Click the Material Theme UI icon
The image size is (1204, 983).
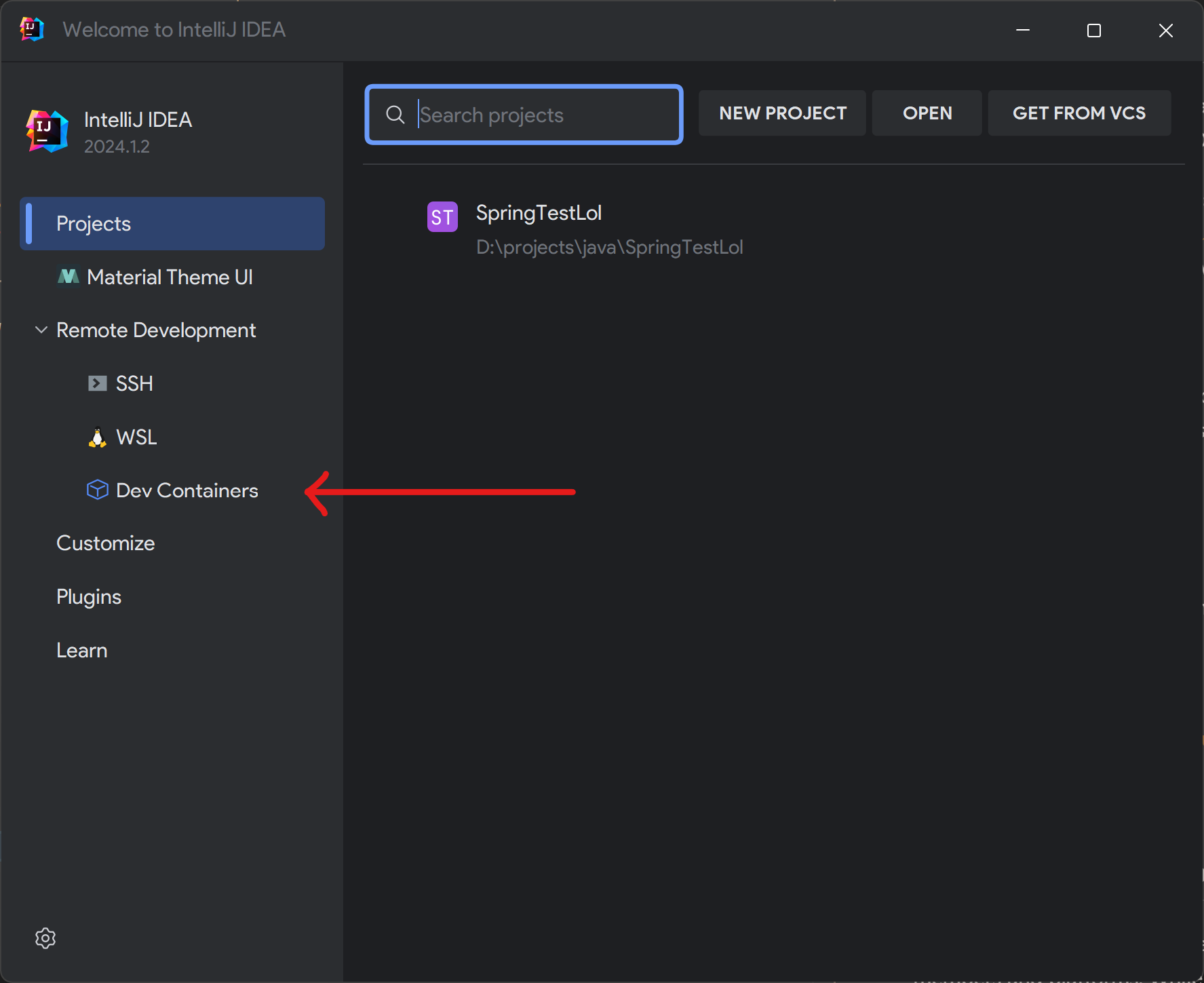point(69,277)
